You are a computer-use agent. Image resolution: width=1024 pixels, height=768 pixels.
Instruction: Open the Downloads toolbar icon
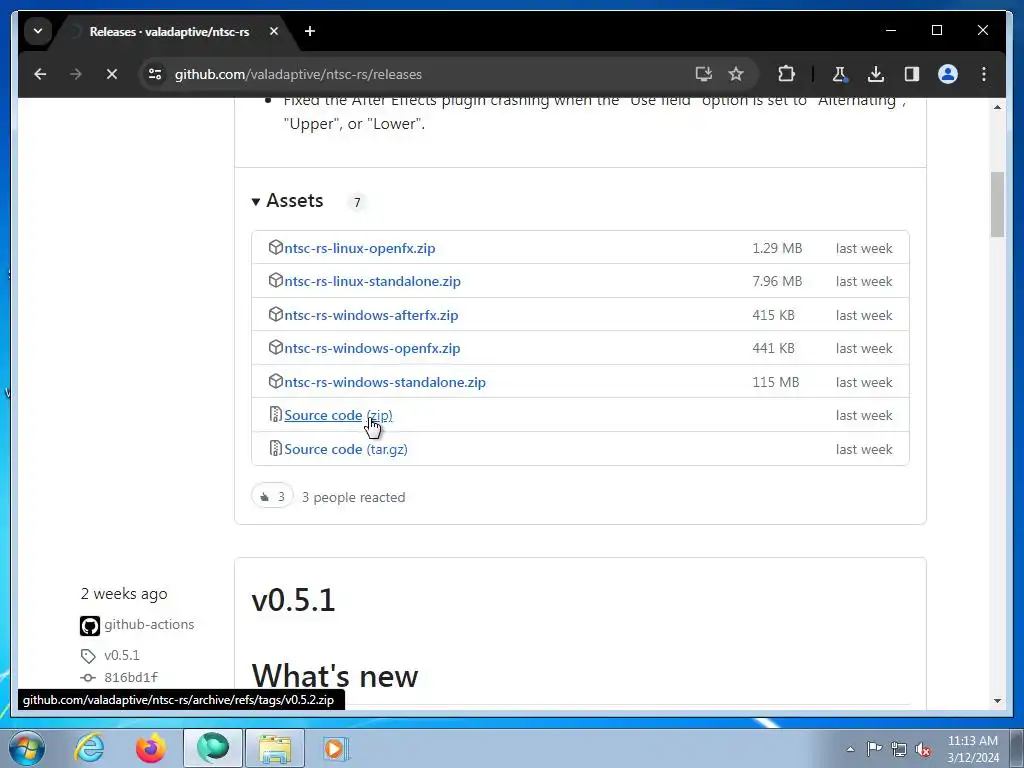pos(876,74)
